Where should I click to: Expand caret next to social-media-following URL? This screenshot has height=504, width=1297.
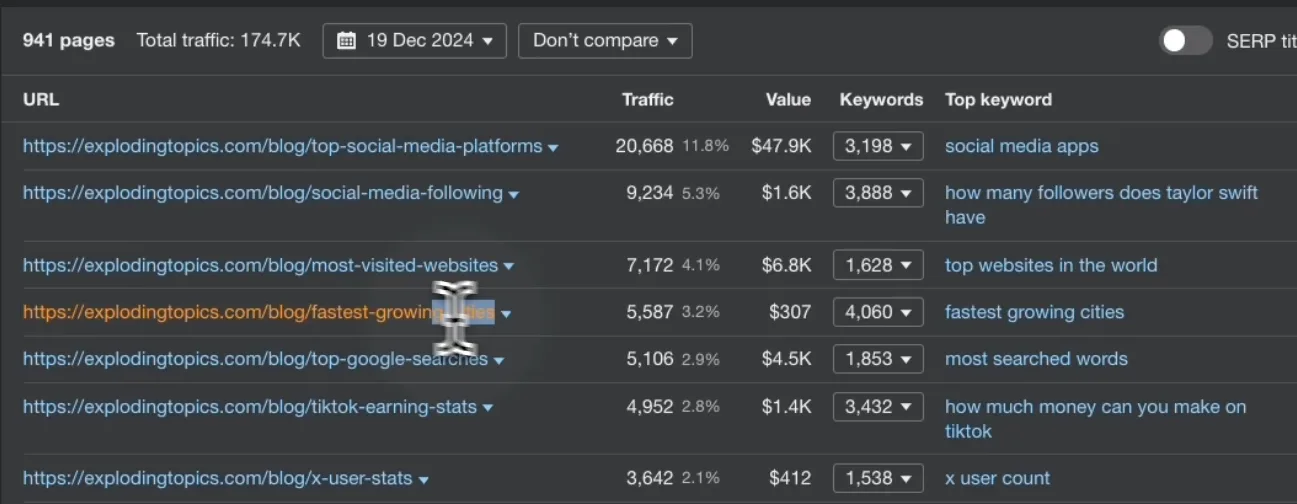coord(514,195)
